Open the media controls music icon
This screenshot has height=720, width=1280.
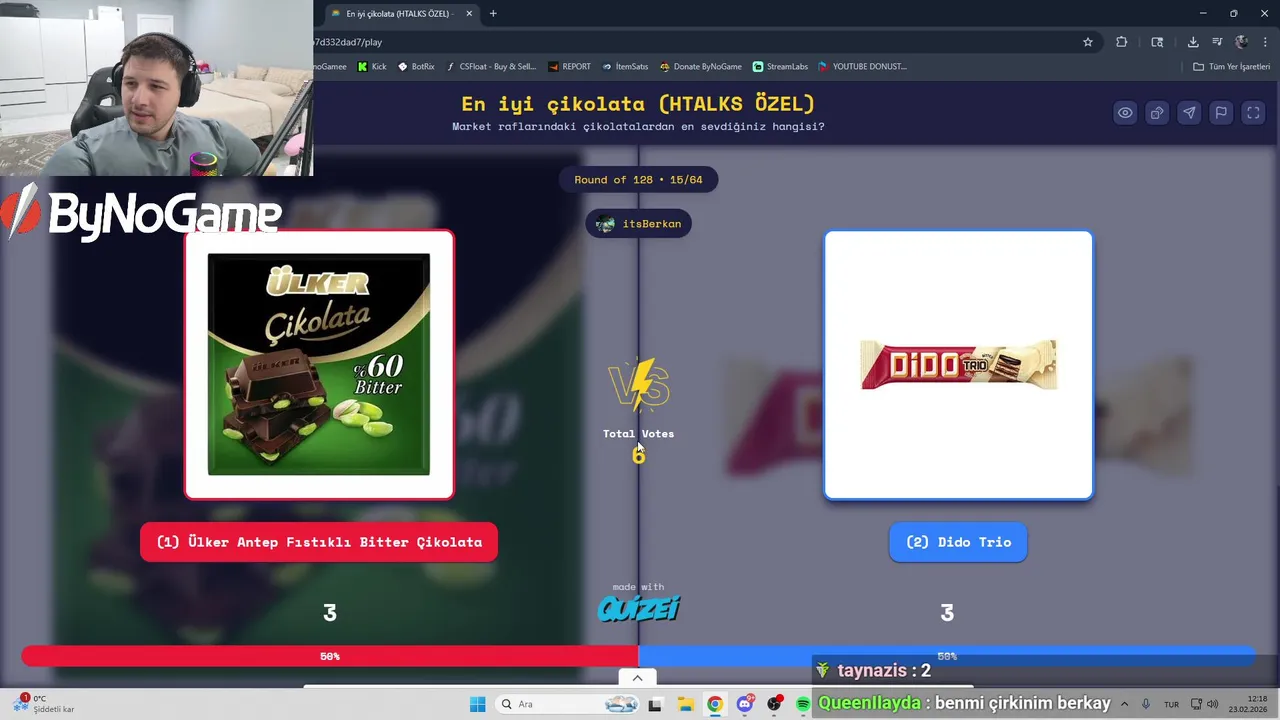coord(1217,42)
